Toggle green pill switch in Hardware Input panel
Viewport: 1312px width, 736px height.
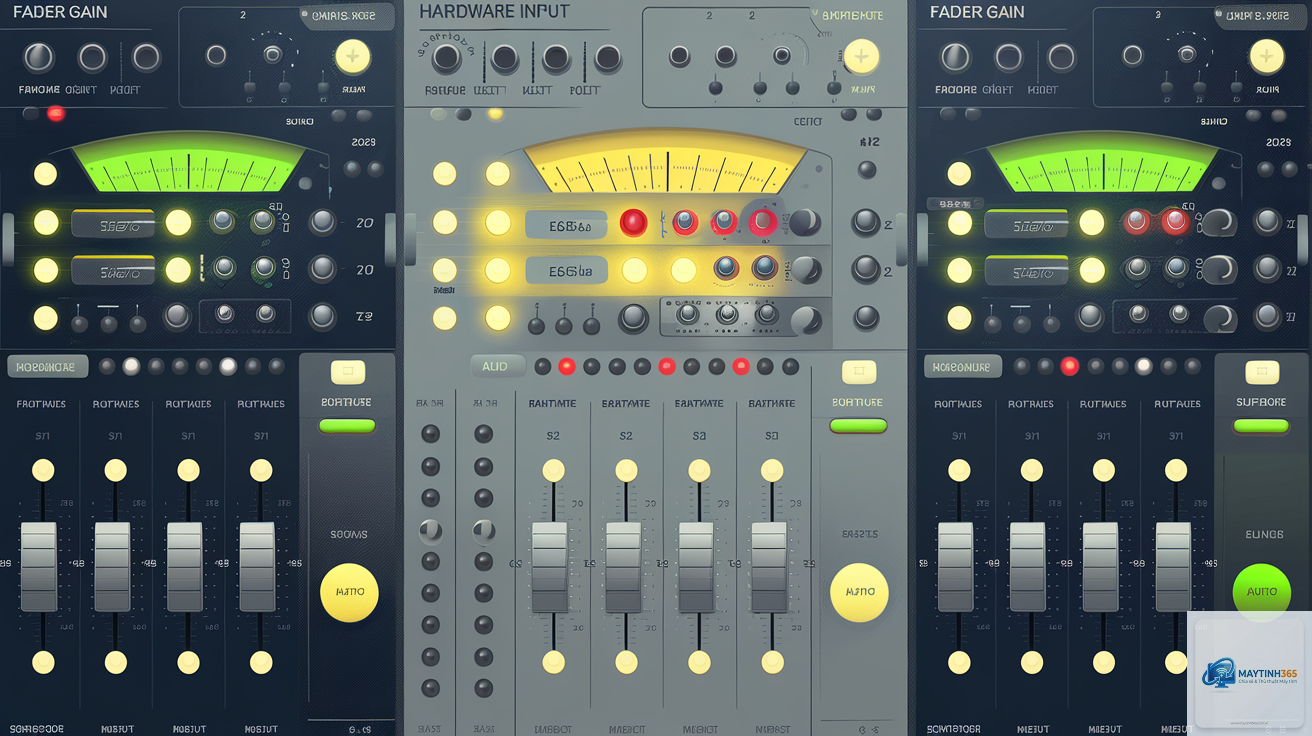click(x=858, y=425)
